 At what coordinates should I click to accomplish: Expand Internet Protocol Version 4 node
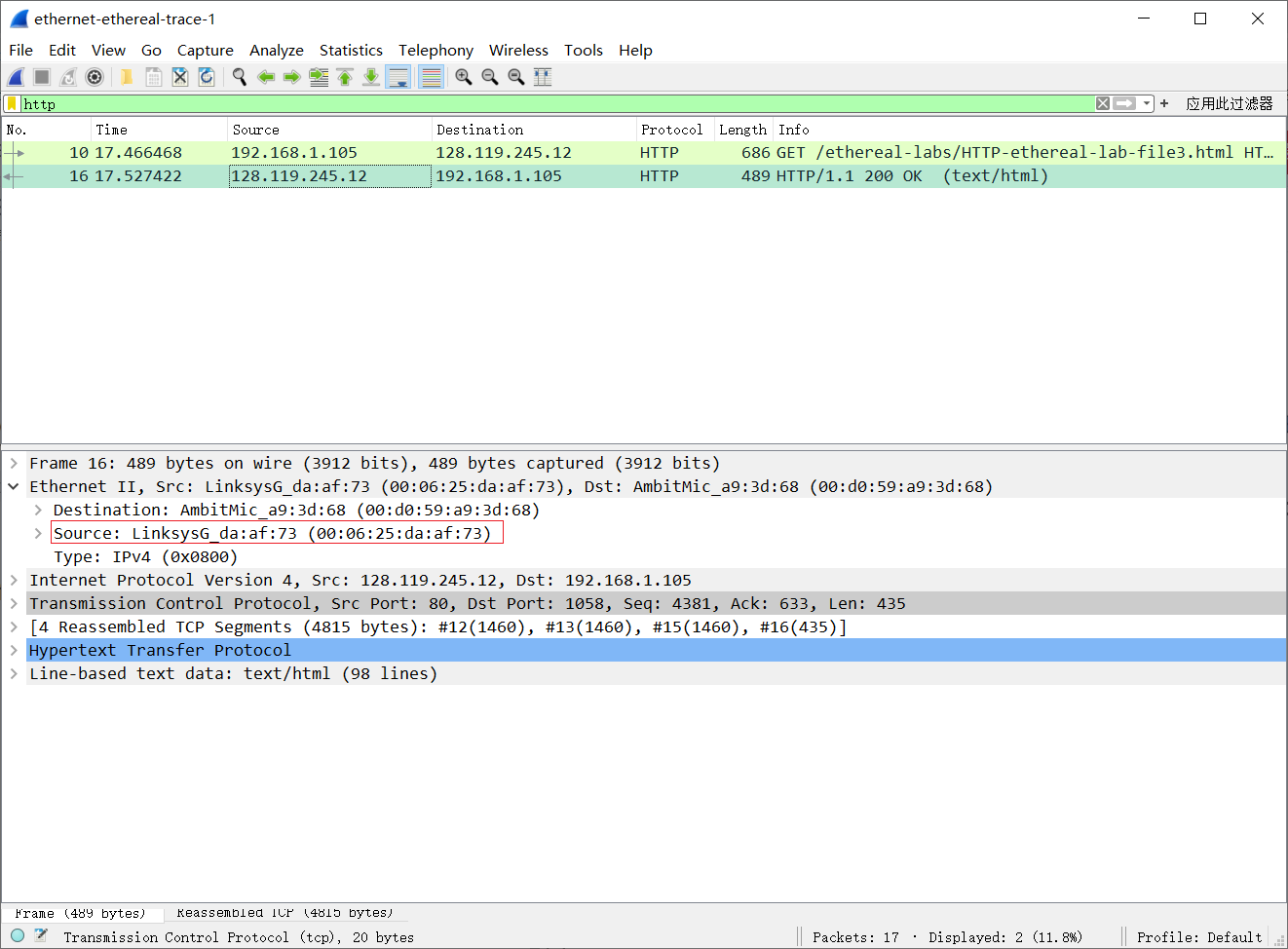(x=14, y=580)
